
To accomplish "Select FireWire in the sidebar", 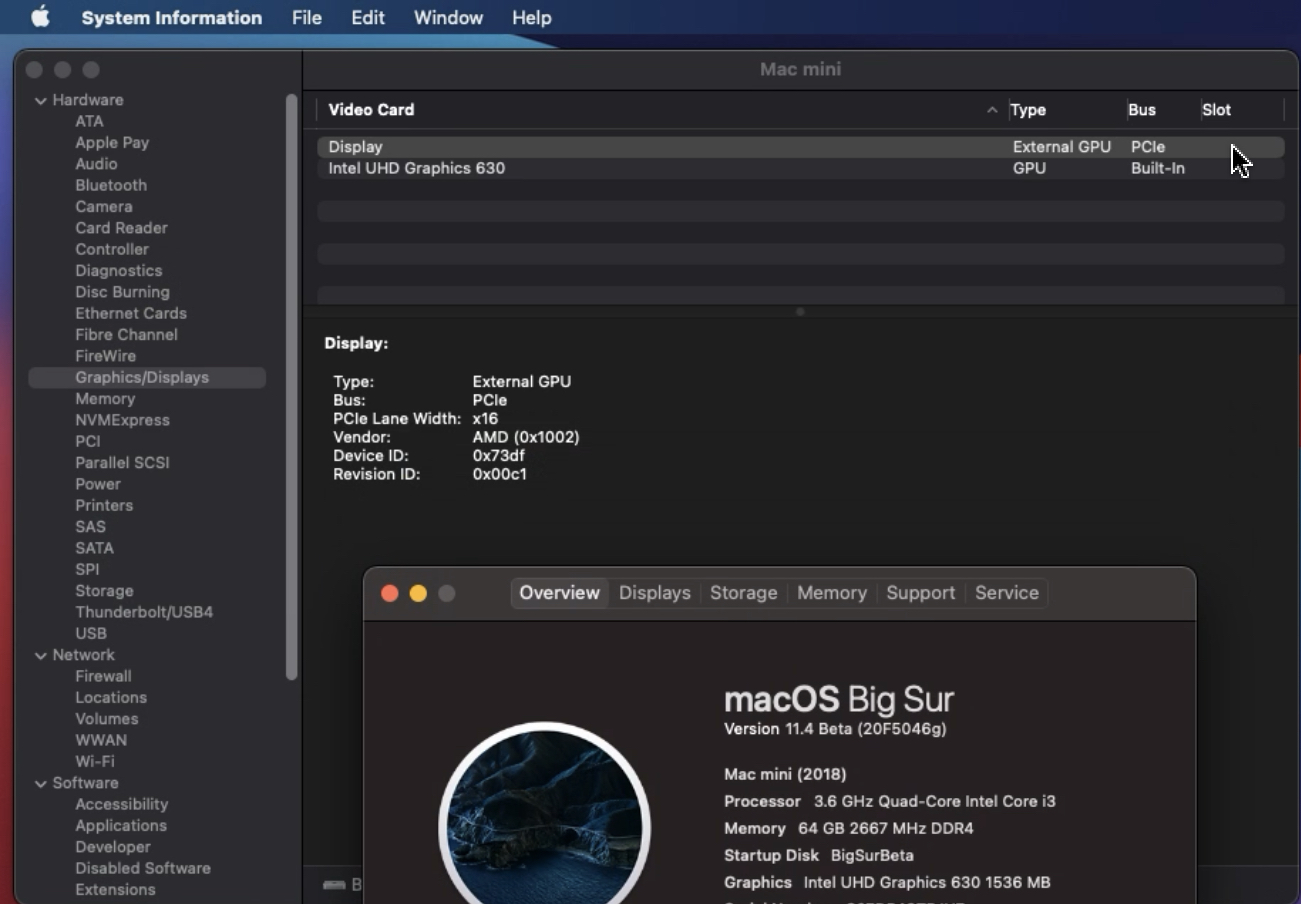I will 105,356.
